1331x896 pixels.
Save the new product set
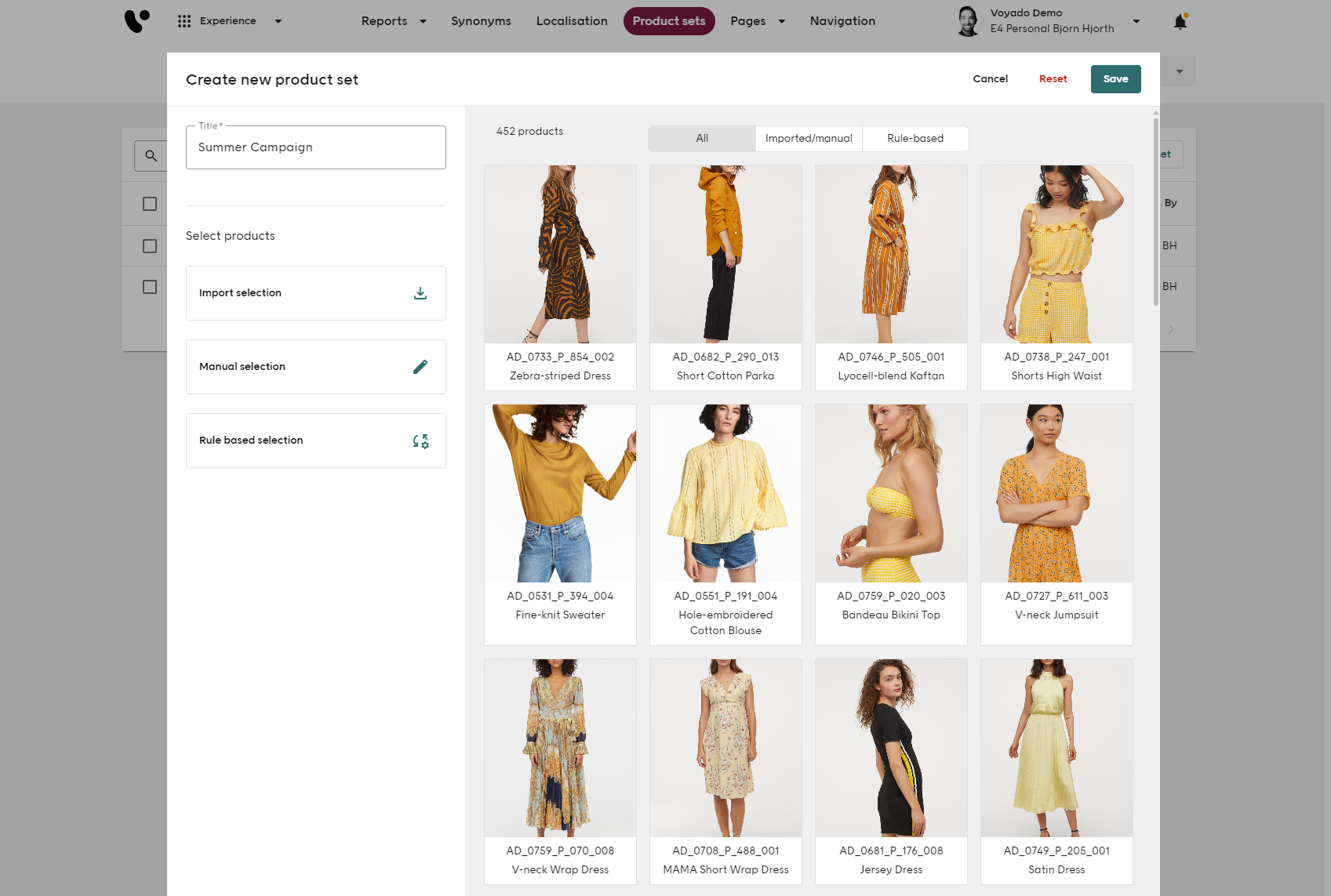coord(1115,79)
